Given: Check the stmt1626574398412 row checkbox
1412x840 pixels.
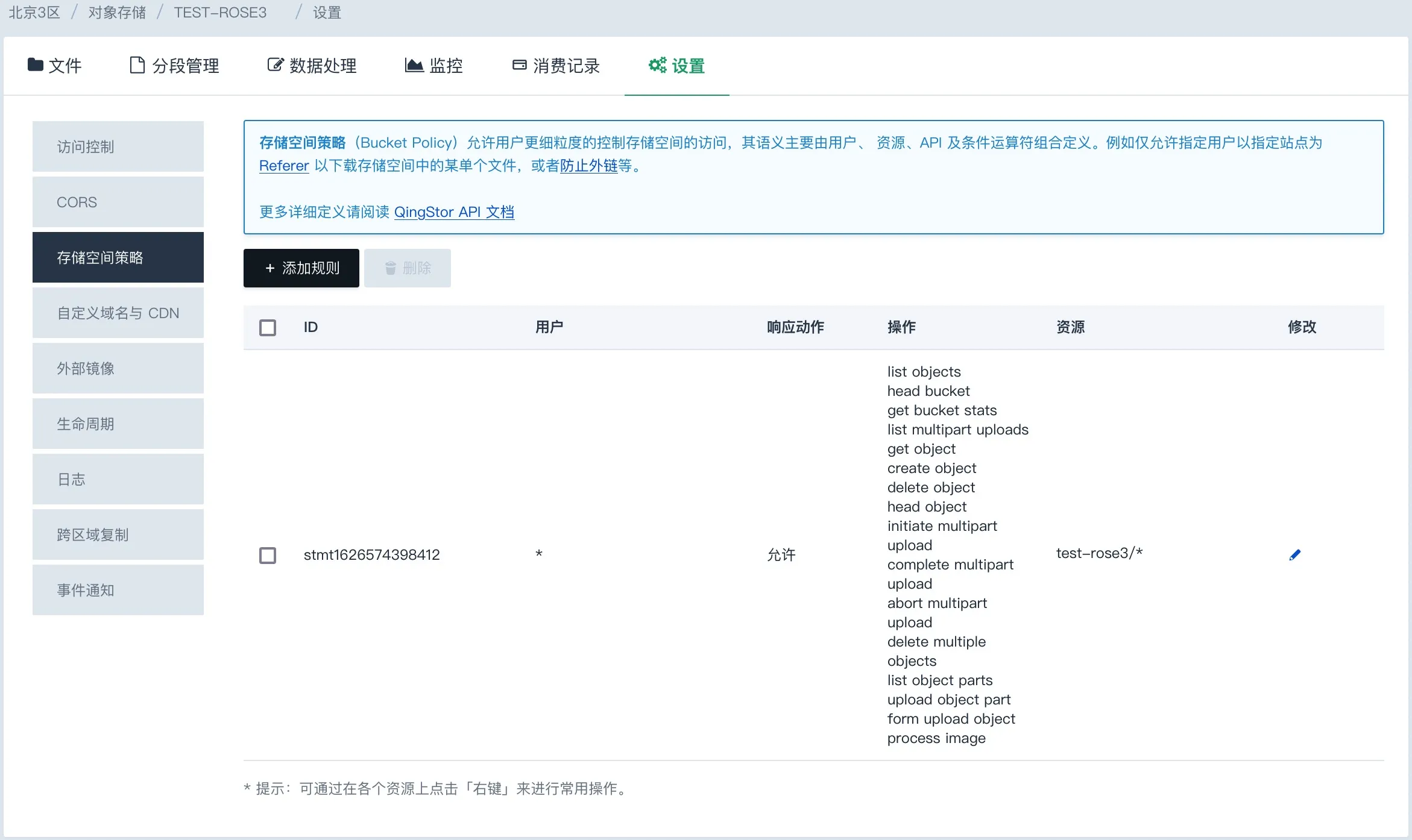Looking at the screenshot, I should (268, 555).
